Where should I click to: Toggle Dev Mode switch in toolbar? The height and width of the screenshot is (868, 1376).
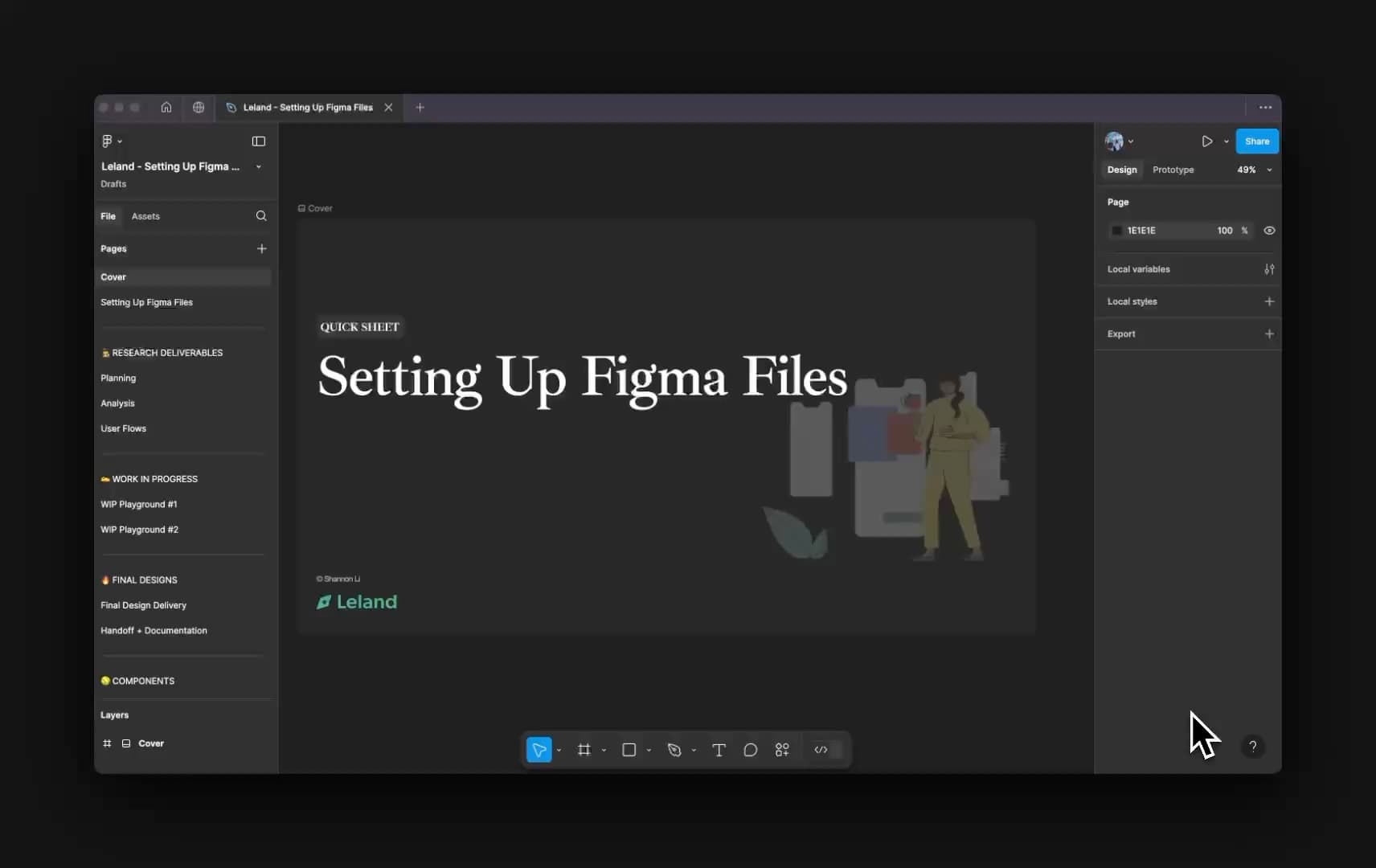[827, 750]
